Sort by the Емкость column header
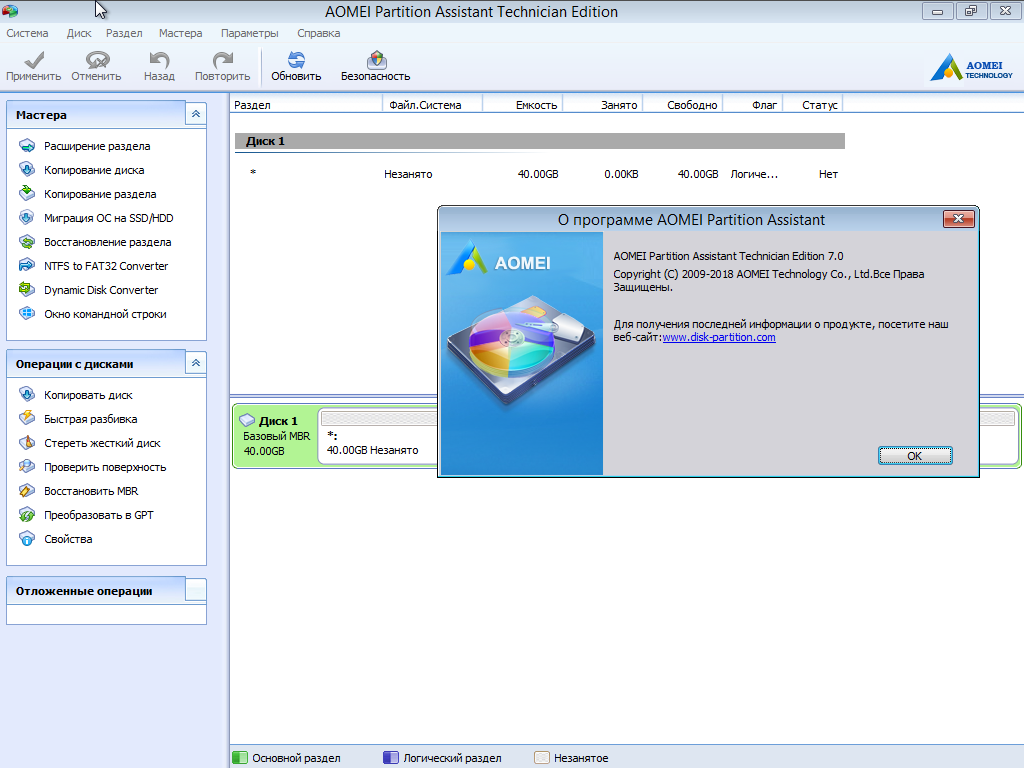The image size is (1024, 768). tap(522, 104)
